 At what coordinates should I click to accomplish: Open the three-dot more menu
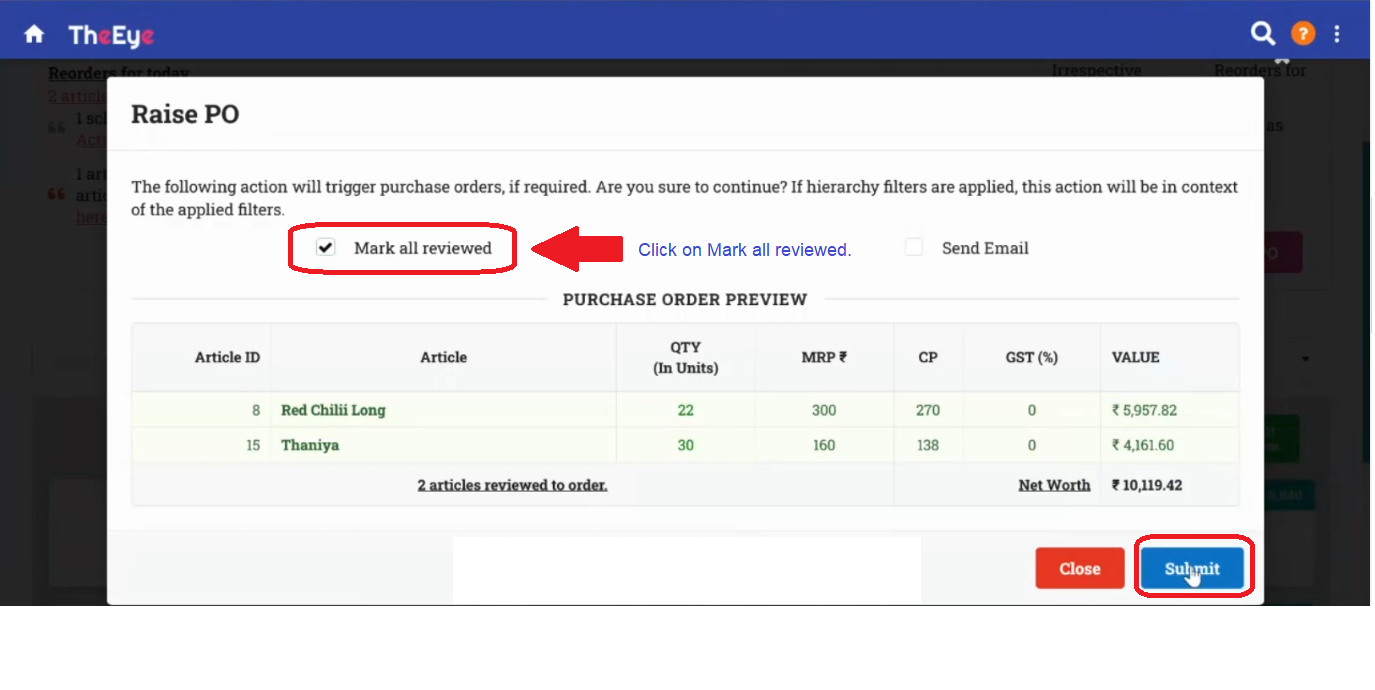[x=1337, y=34]
